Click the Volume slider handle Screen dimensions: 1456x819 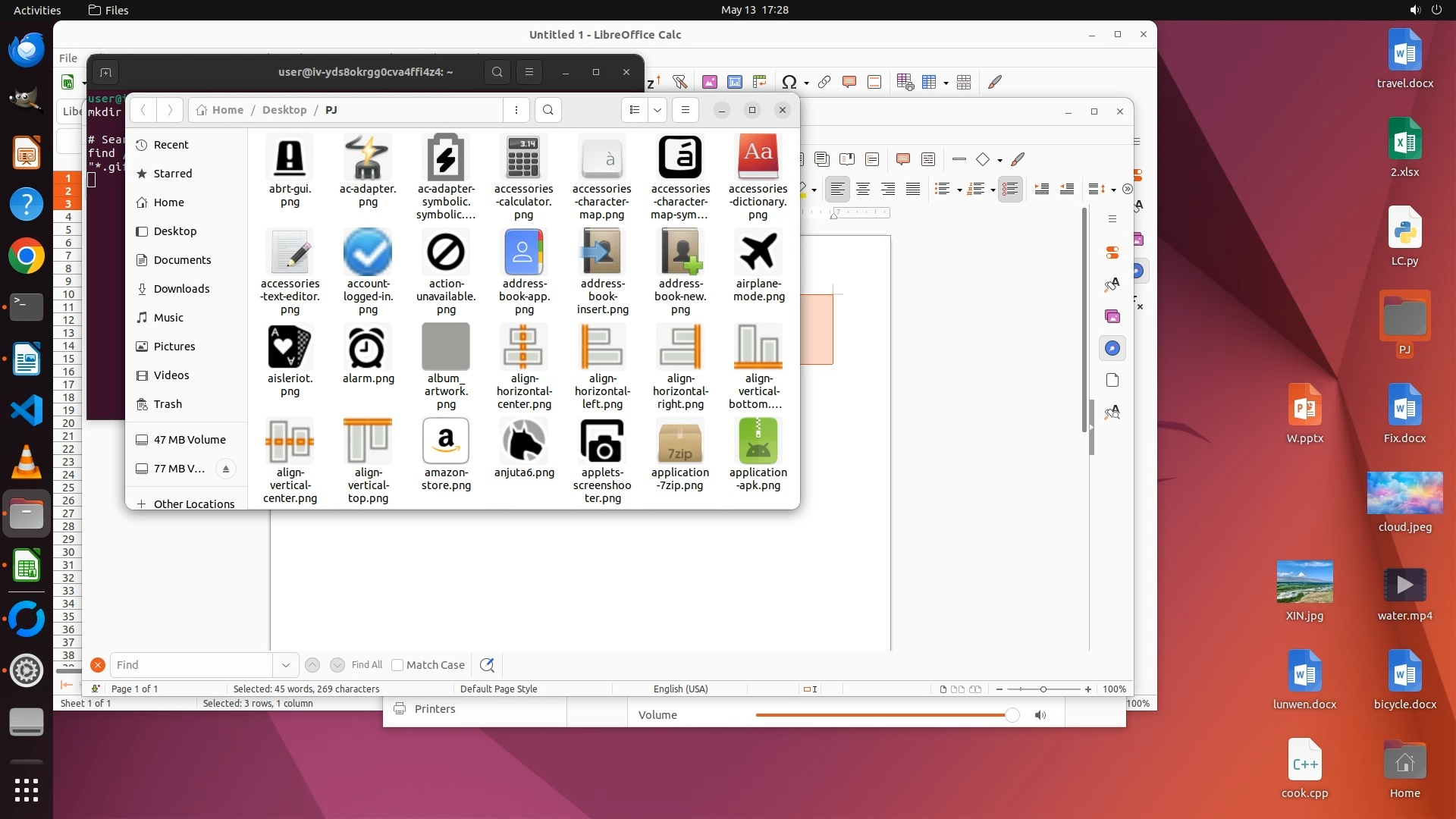pos(1012,715)
